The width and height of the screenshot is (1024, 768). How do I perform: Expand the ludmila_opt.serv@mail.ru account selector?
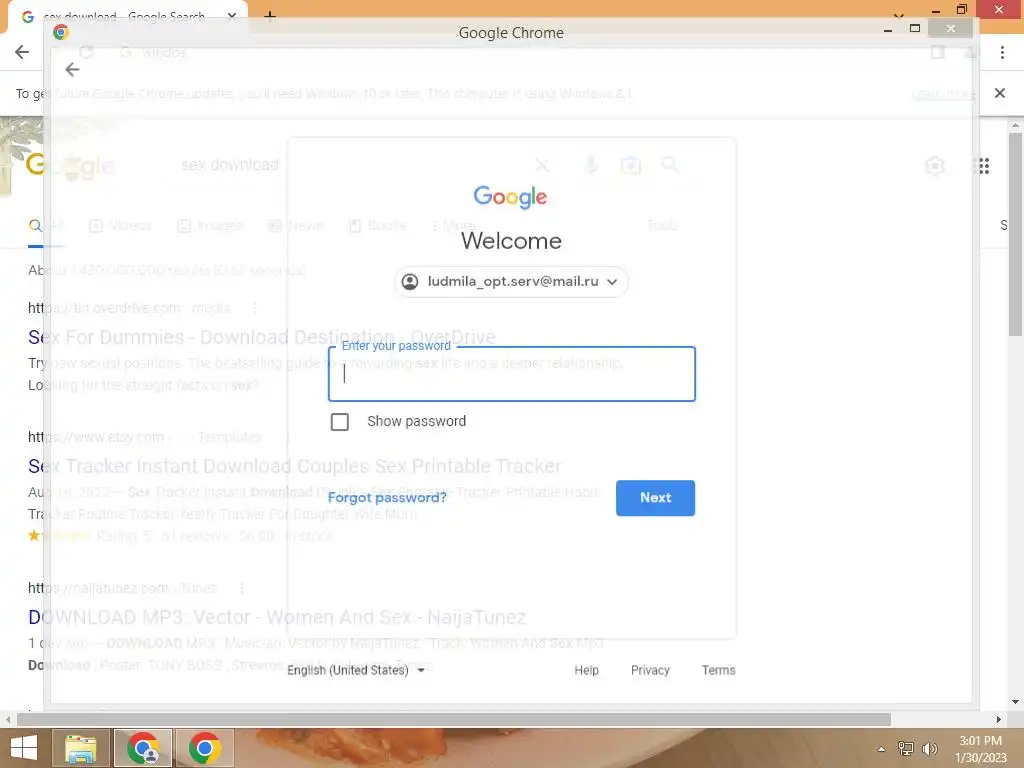coord(511,281)
